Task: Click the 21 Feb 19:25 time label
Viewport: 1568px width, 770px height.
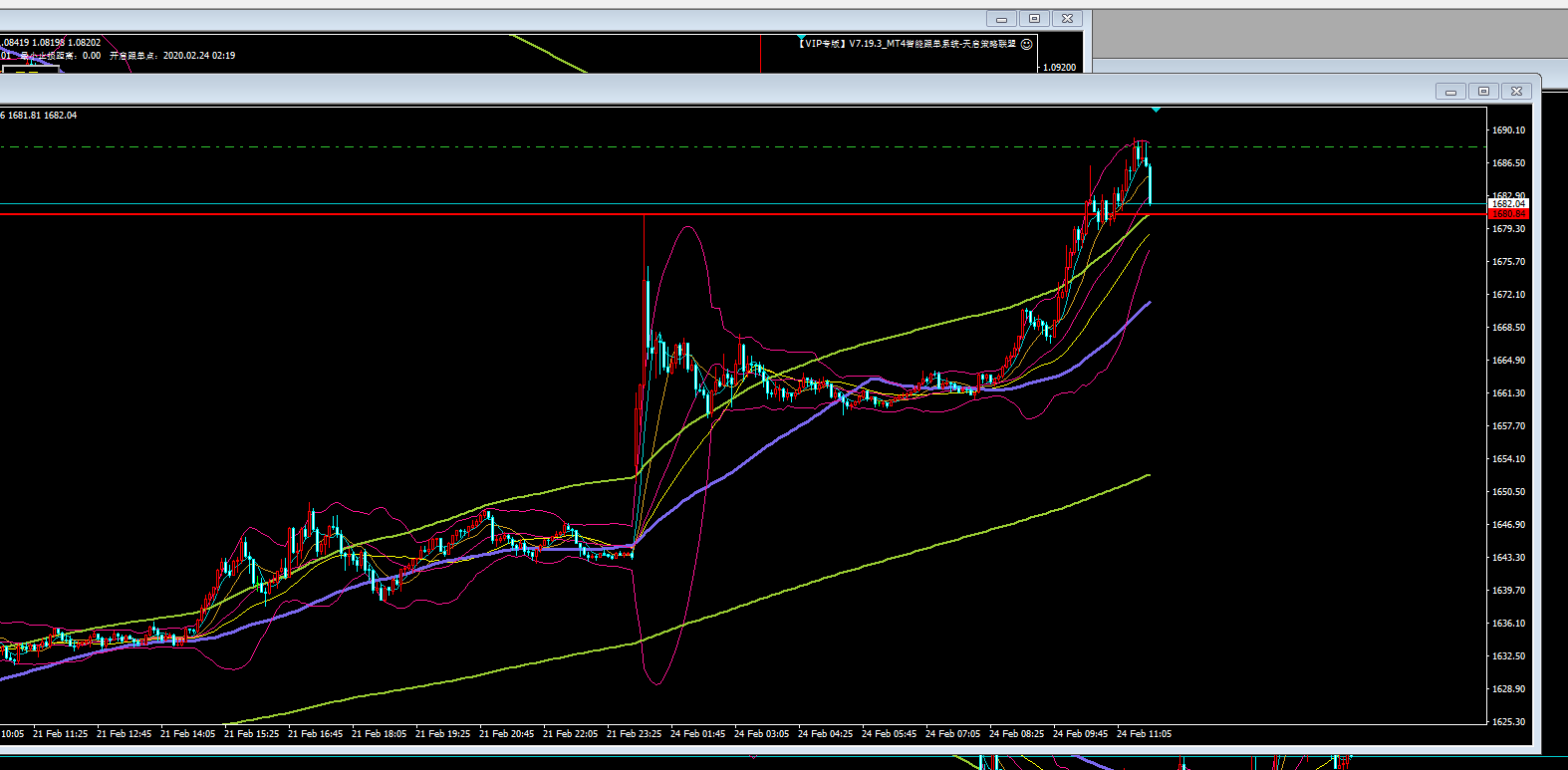Action: click(443, 734)
